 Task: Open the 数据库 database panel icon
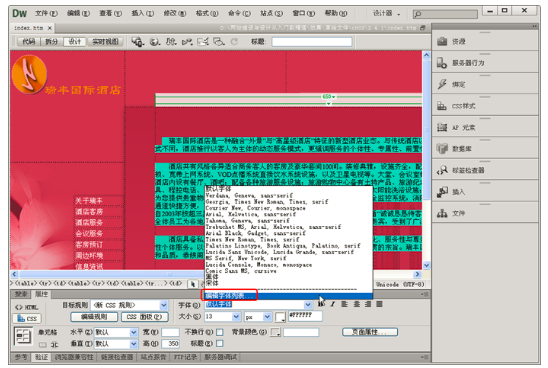442,149
